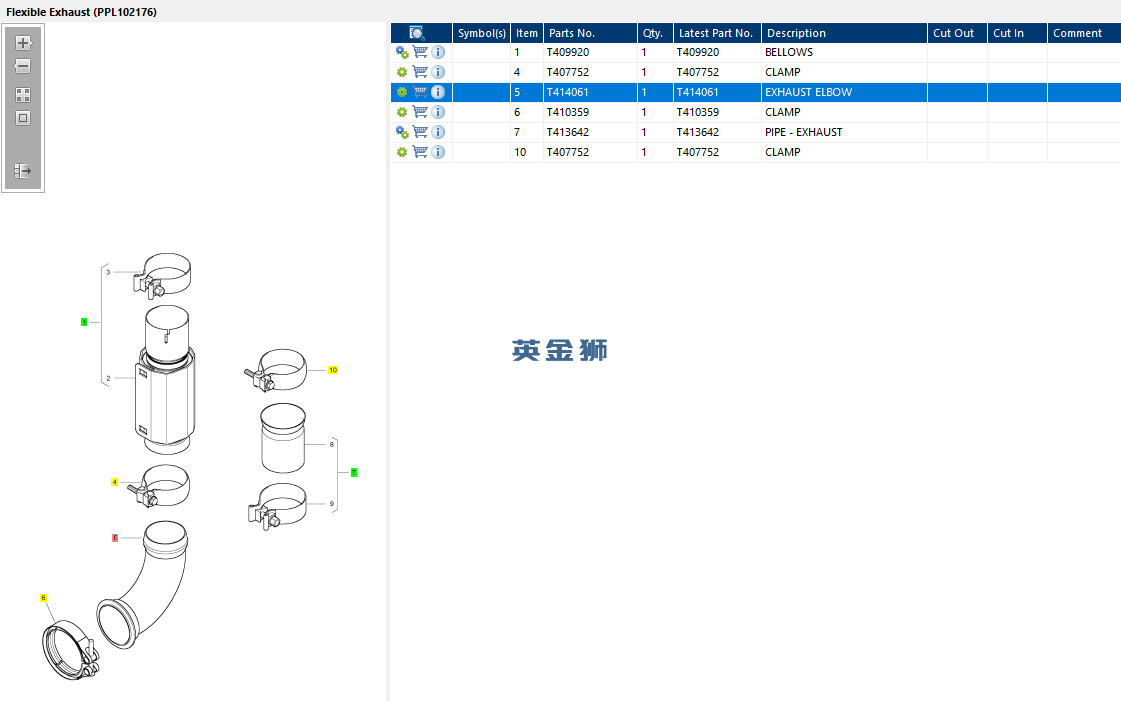The height and width of the screenshot is (701, 1121).
Task: Show info for EXHAUST ELBOW
Action: 438,92
